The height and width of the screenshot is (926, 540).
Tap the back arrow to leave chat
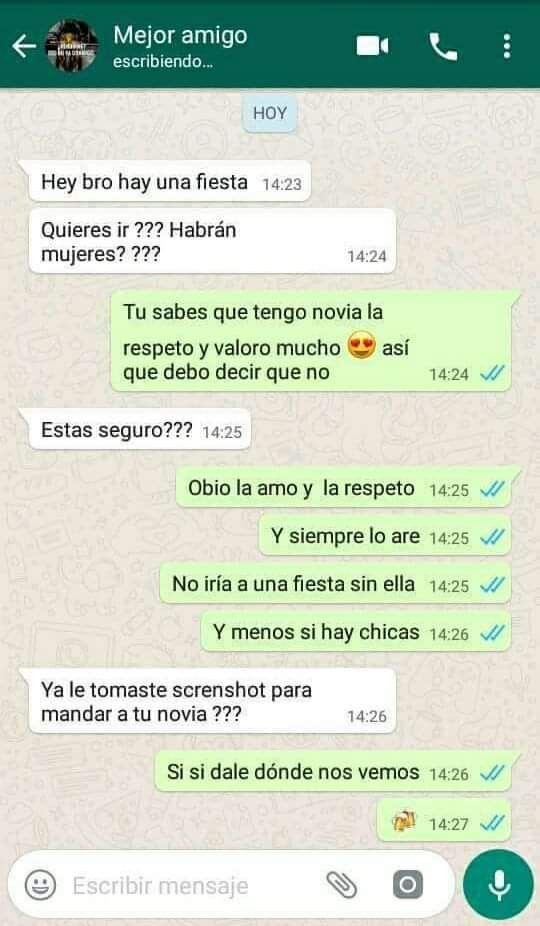coord(24,46)
